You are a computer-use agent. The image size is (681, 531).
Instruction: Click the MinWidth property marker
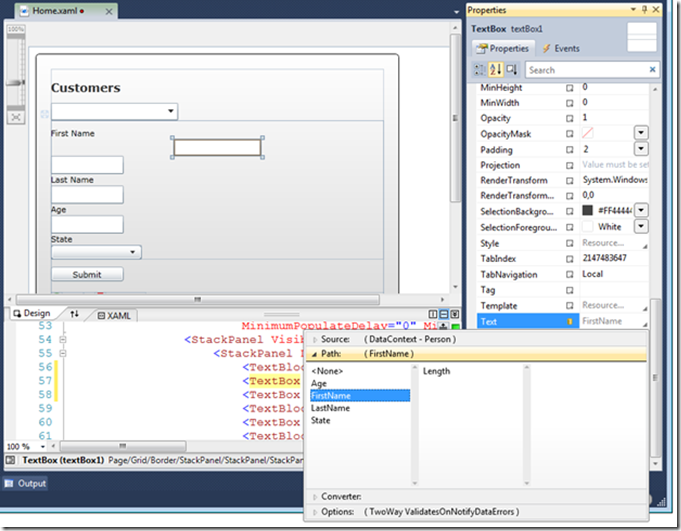pos(569,103)
